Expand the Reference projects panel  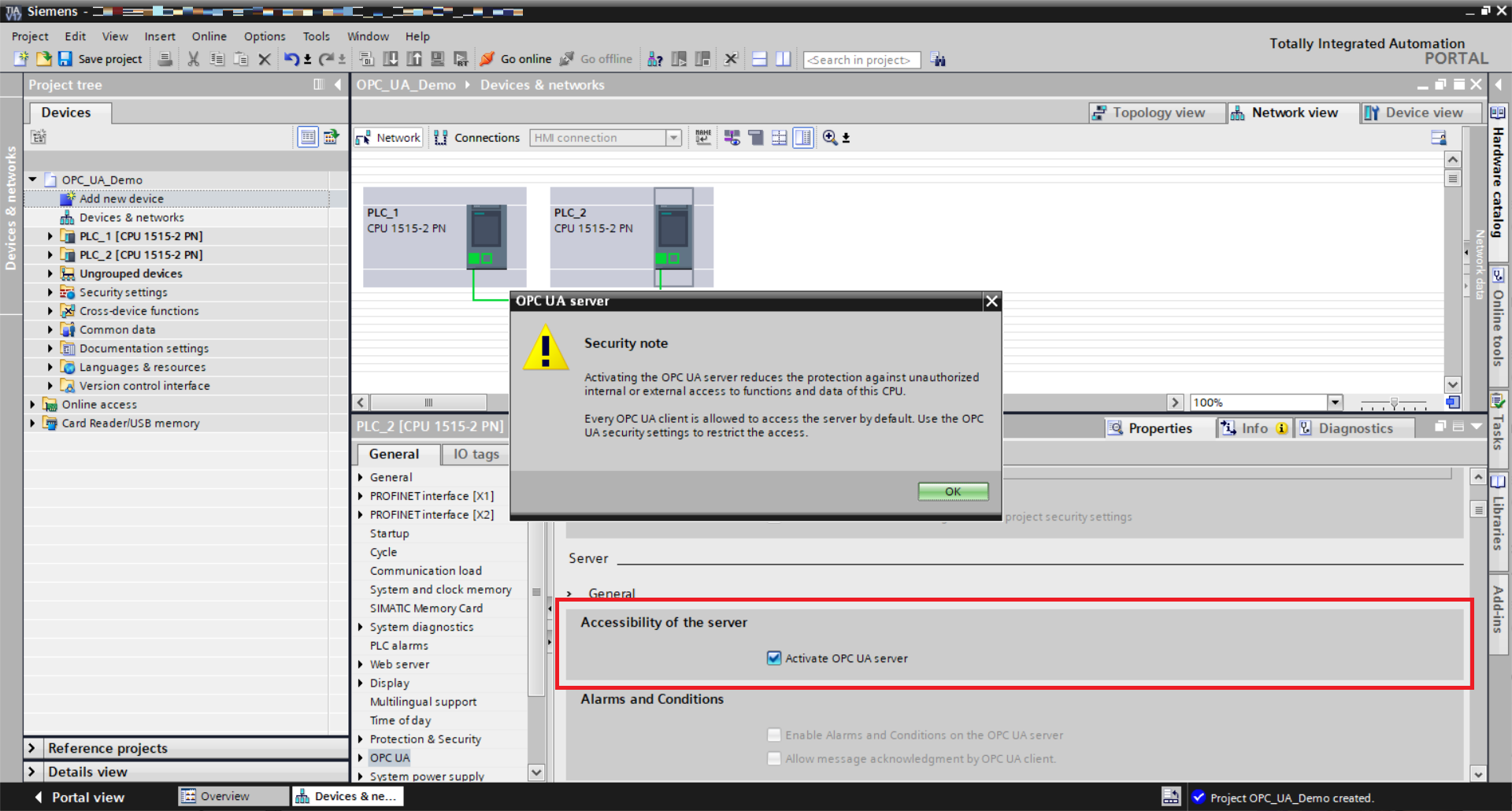32,748
